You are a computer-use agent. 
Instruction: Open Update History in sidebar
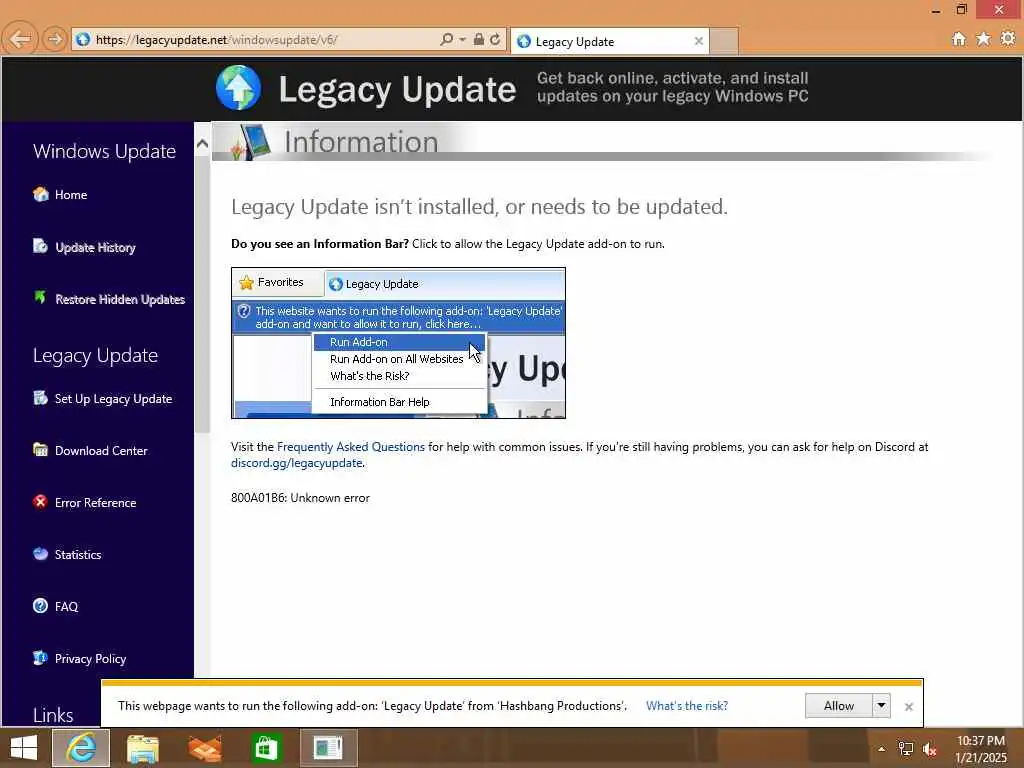tap(95, 248)
